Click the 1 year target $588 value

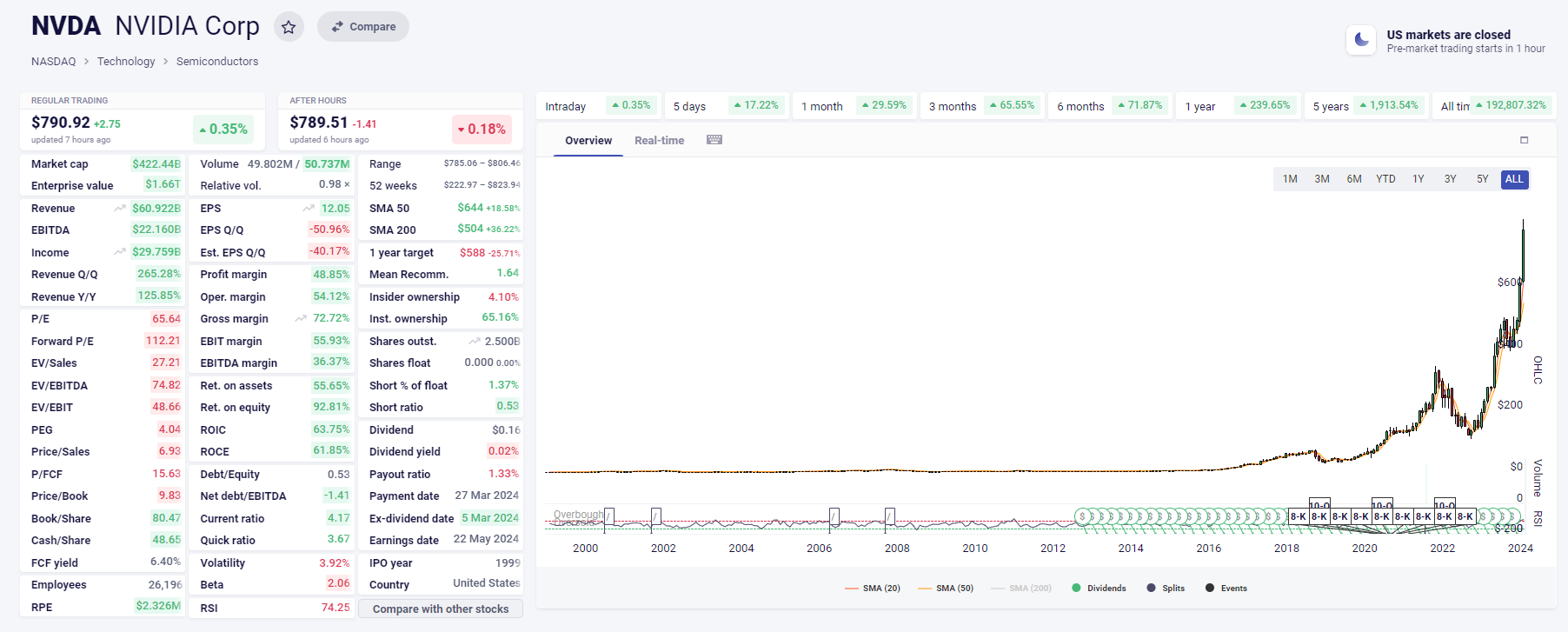[x=473, y=253]
